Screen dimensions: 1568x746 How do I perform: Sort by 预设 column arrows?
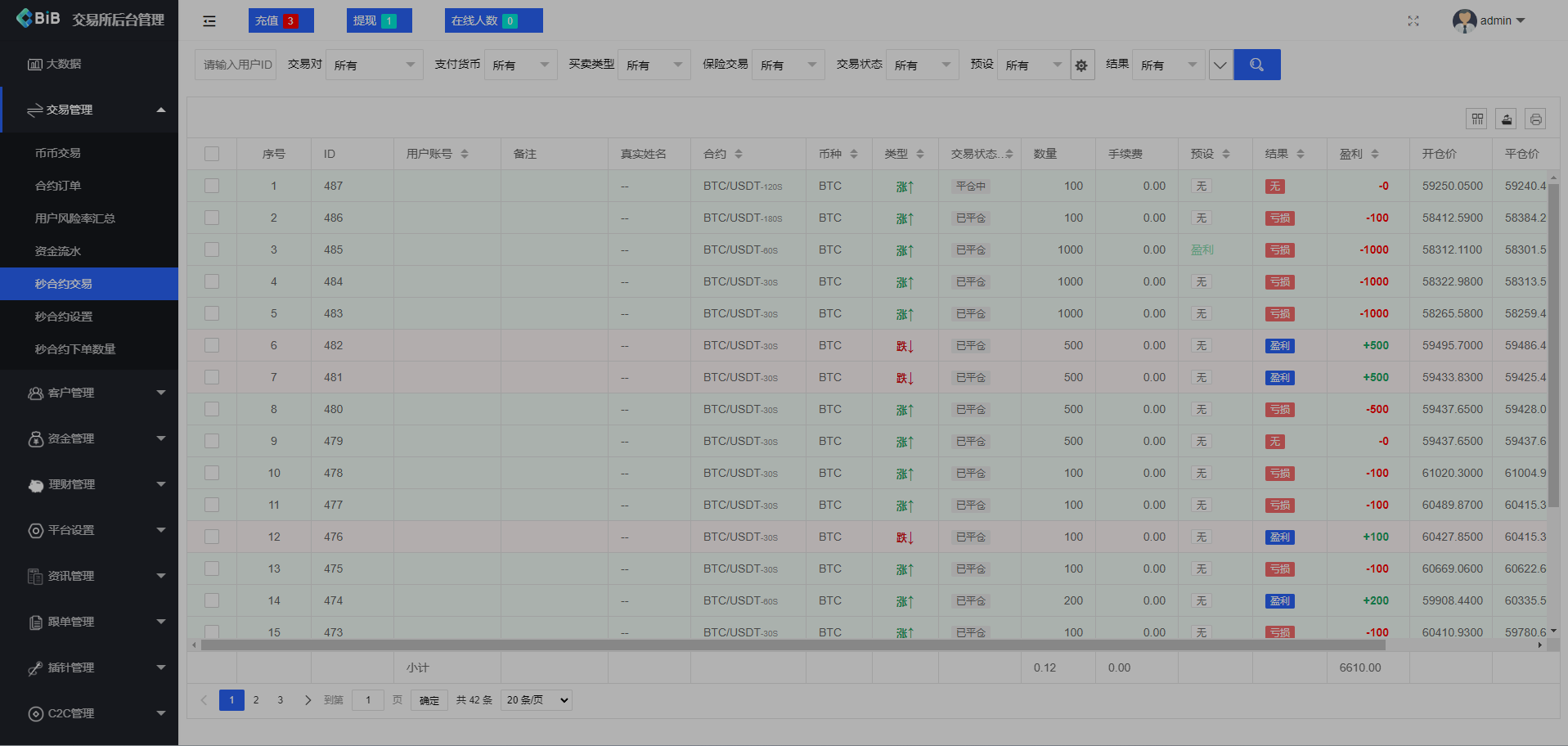[1226, 154]
